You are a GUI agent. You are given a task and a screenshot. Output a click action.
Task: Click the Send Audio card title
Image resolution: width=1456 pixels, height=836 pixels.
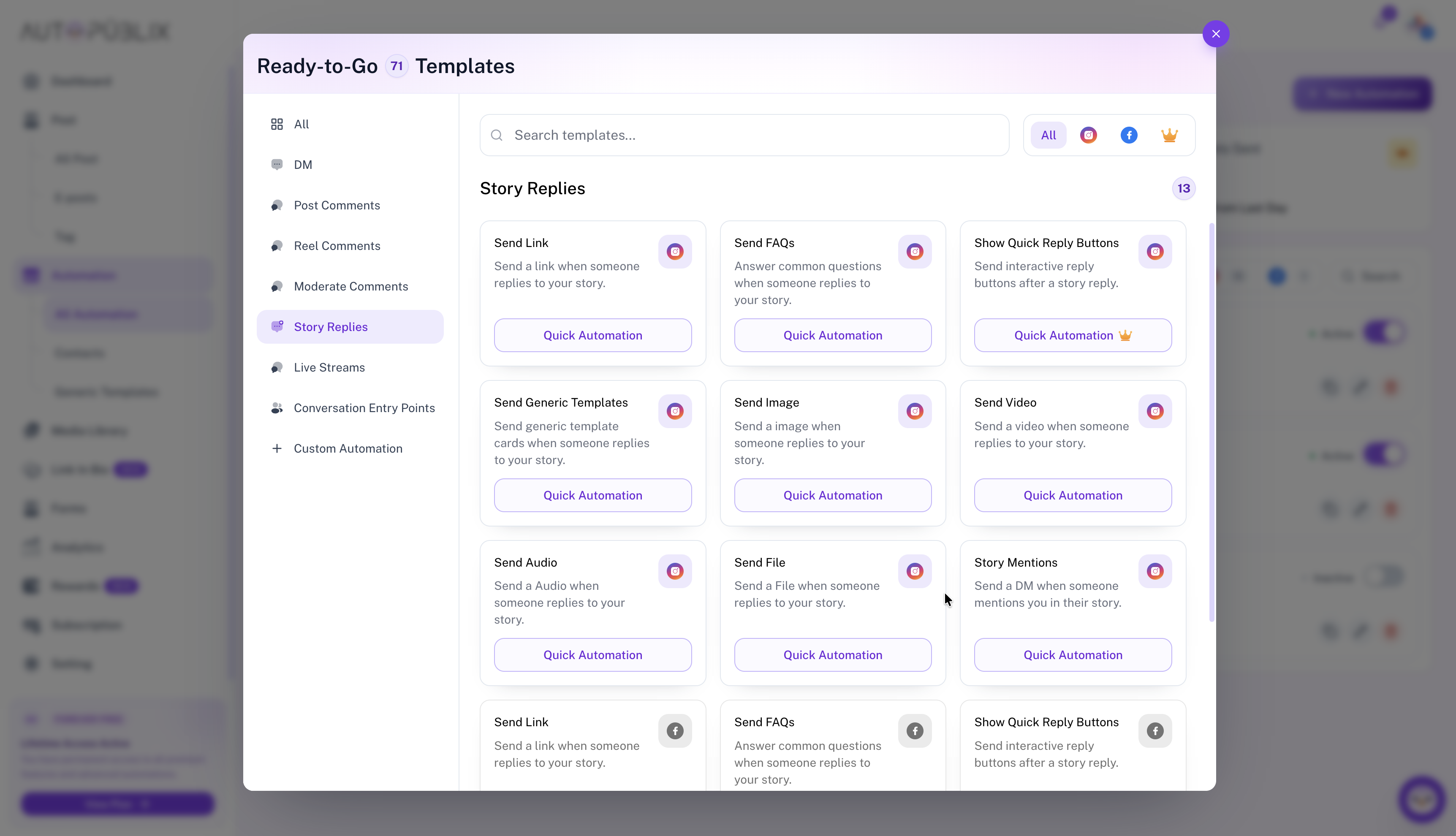(x=525, y=563)
